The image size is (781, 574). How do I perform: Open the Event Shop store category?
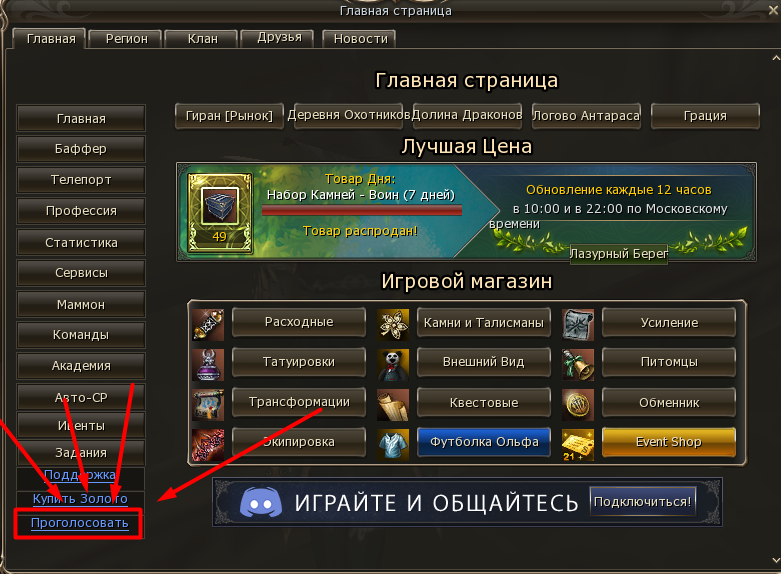(668, 442)
